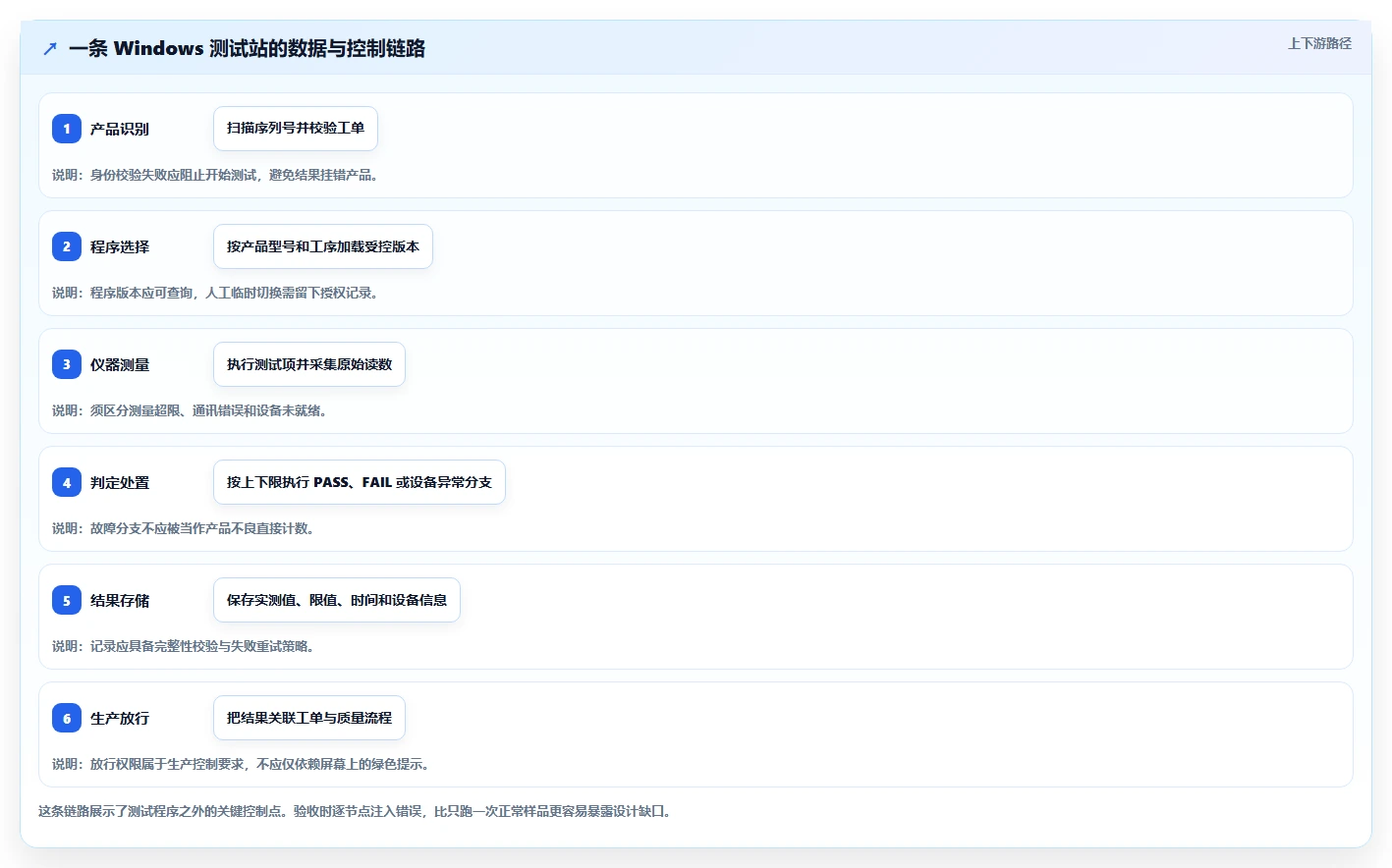Click the footer sentence starting 这条链路展示了
The width and height of the screenshot is (1392, 868).
click(x=357, y=811)
